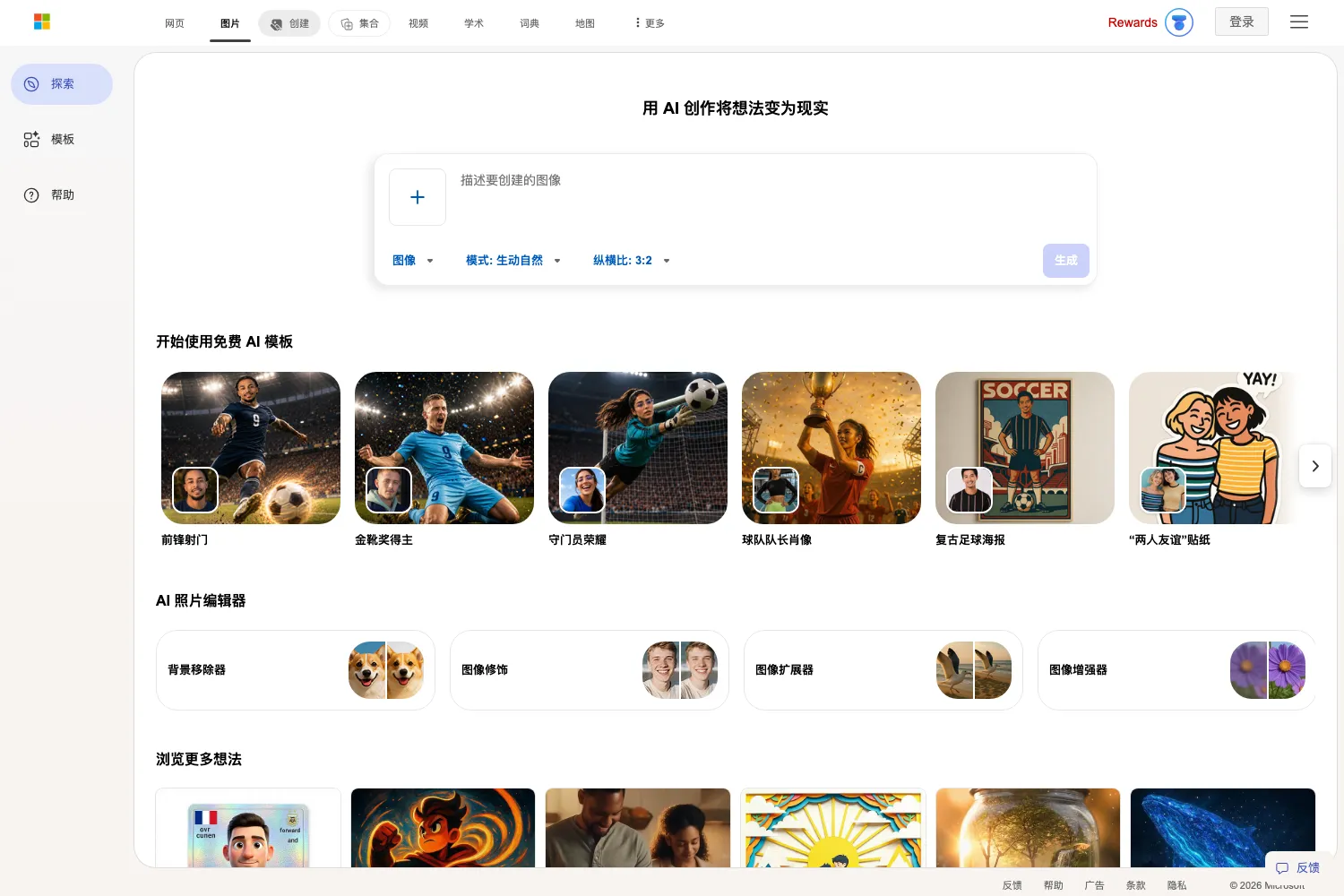Switch to the 视频 tab
1344x896 pixels.
pyautogui.click(x=418, y=23)
